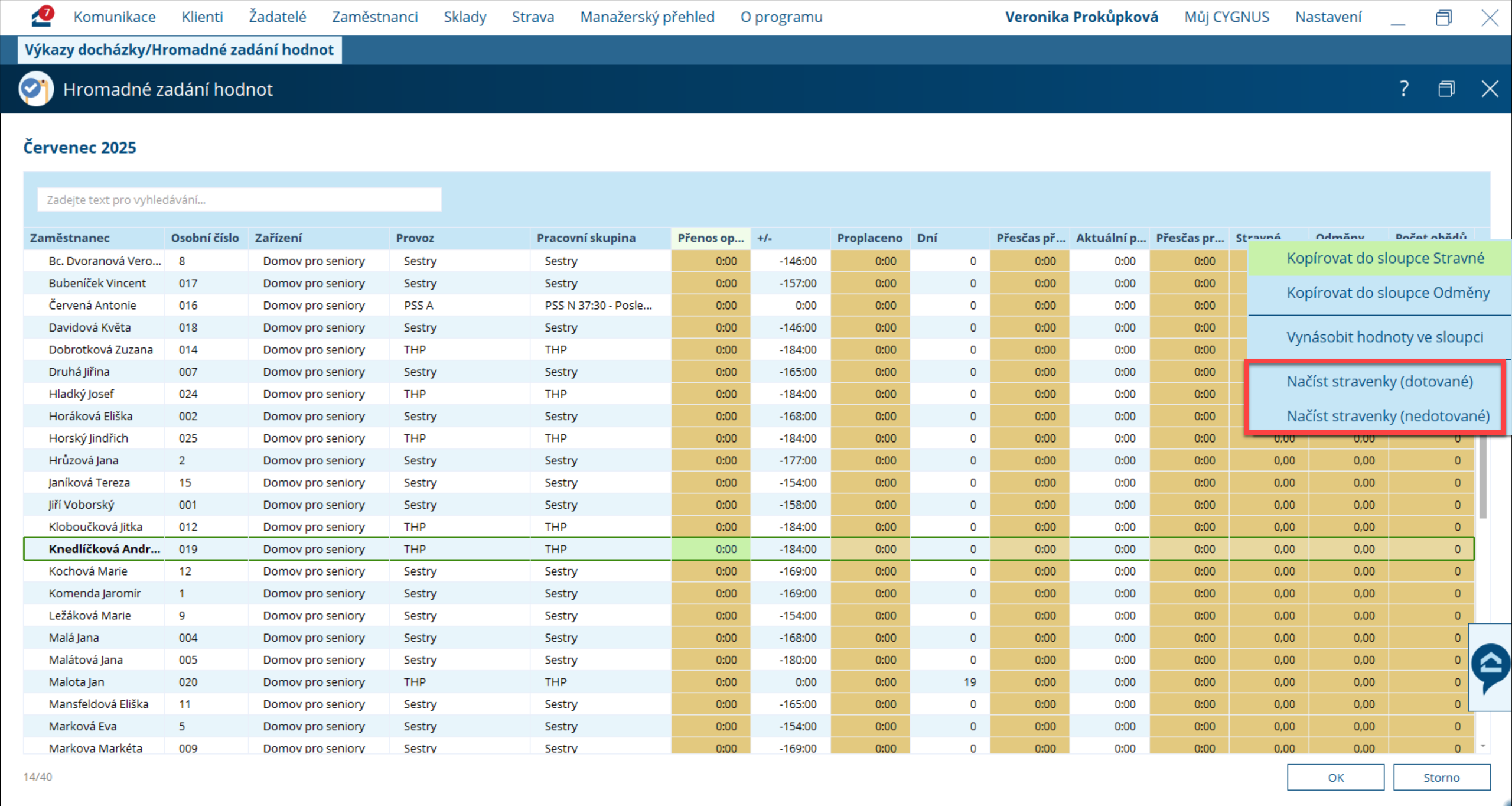This screenshot has height=806, width=1512.
Task: Click the search text field
Action: pyautogui.click(x=239, y=200)
